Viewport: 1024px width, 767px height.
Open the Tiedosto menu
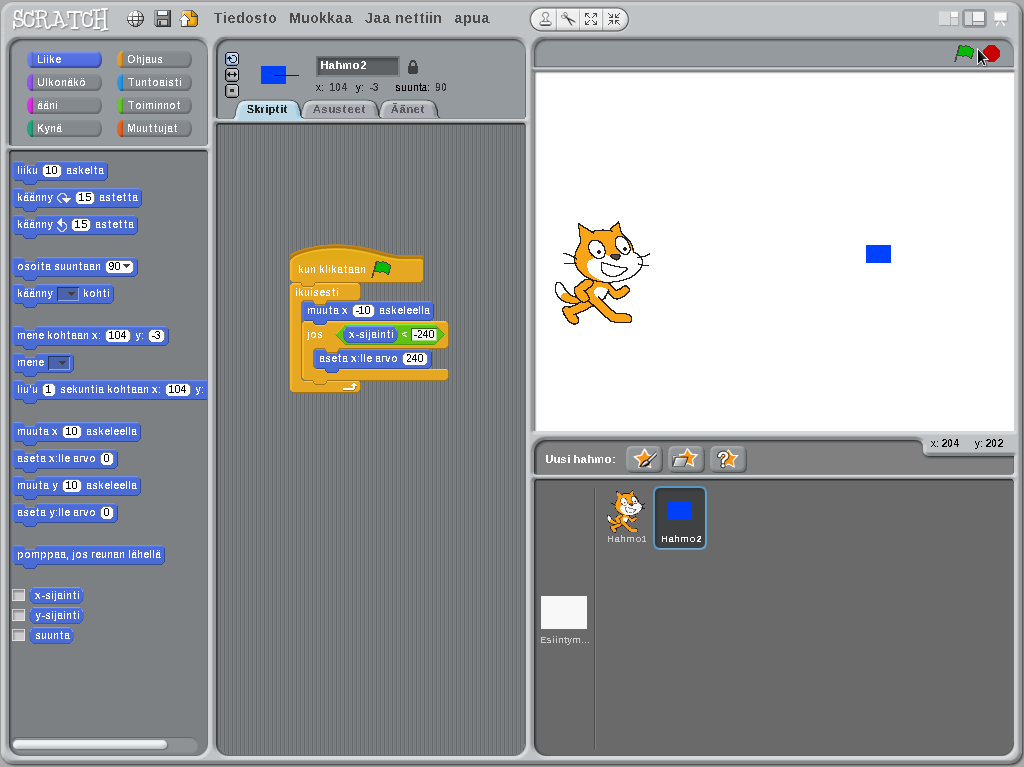(x=245, y=18)
